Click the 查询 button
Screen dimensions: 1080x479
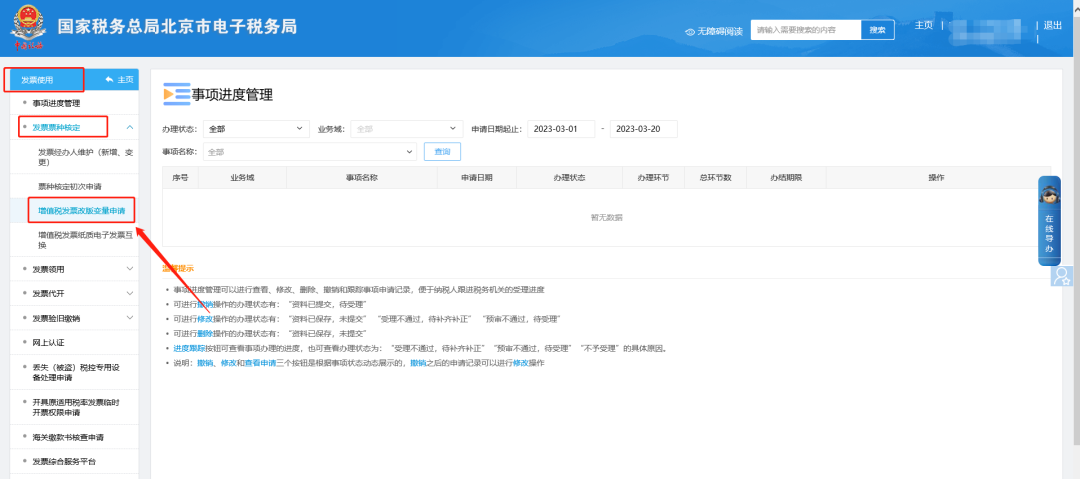pos(442,152)
